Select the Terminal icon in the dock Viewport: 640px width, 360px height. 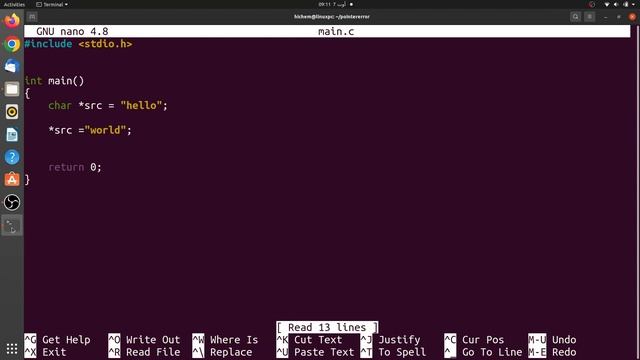point(12,225)
